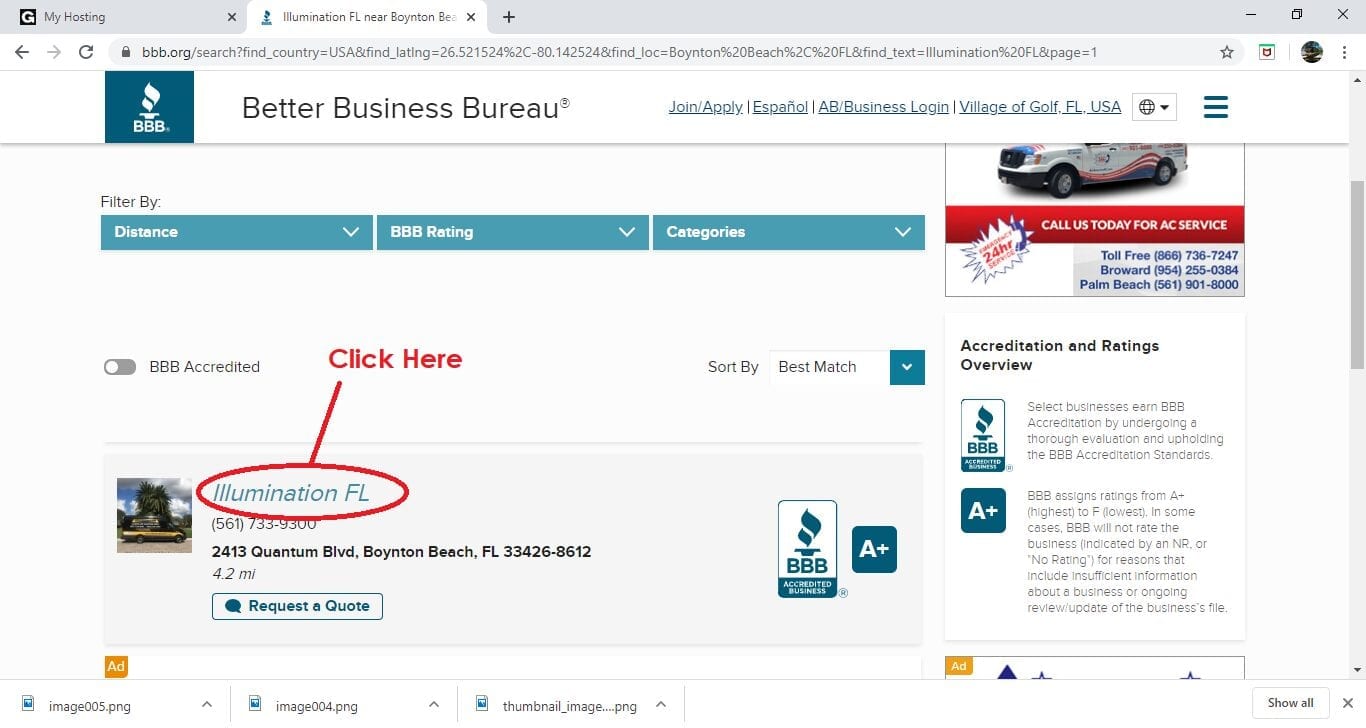The height and width of the screenshot is (728, 1366).
Task: Reload the page with refresh icon
Action: [x=86, y=52]
